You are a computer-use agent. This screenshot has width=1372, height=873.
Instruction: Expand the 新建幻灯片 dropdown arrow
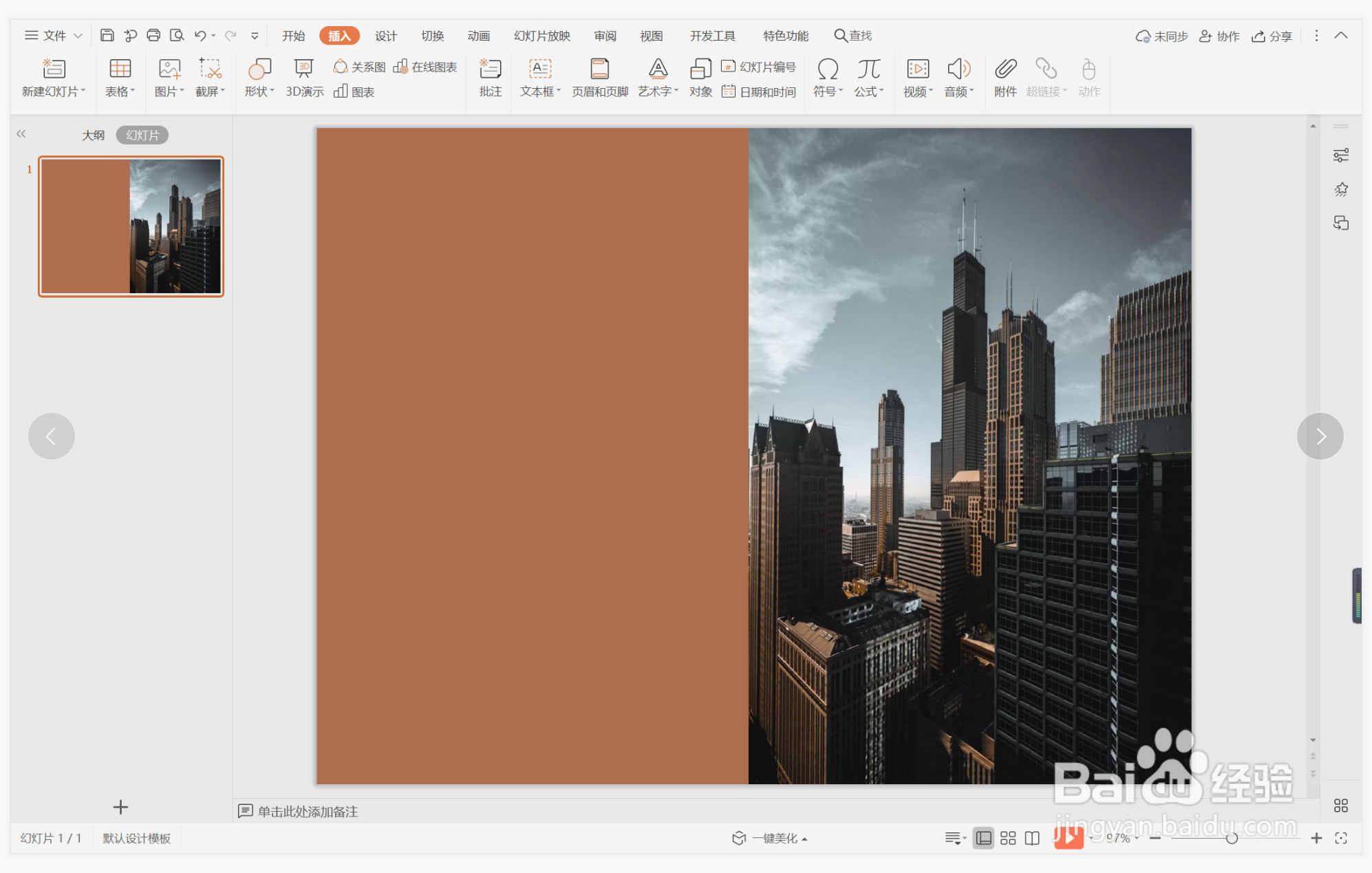pos(83,91)
